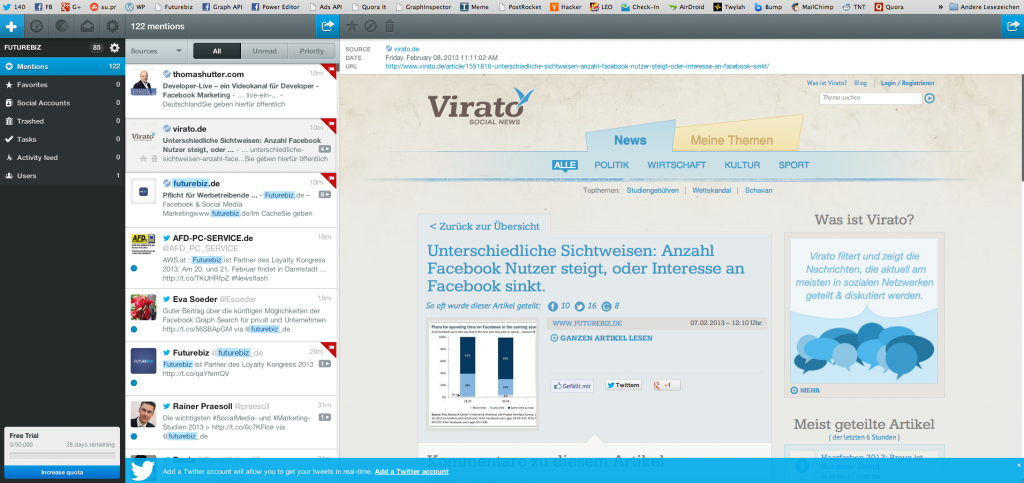Click the Rainer Praesoll profile thumbnail
1024x483 pixels.
pos(143,414)
